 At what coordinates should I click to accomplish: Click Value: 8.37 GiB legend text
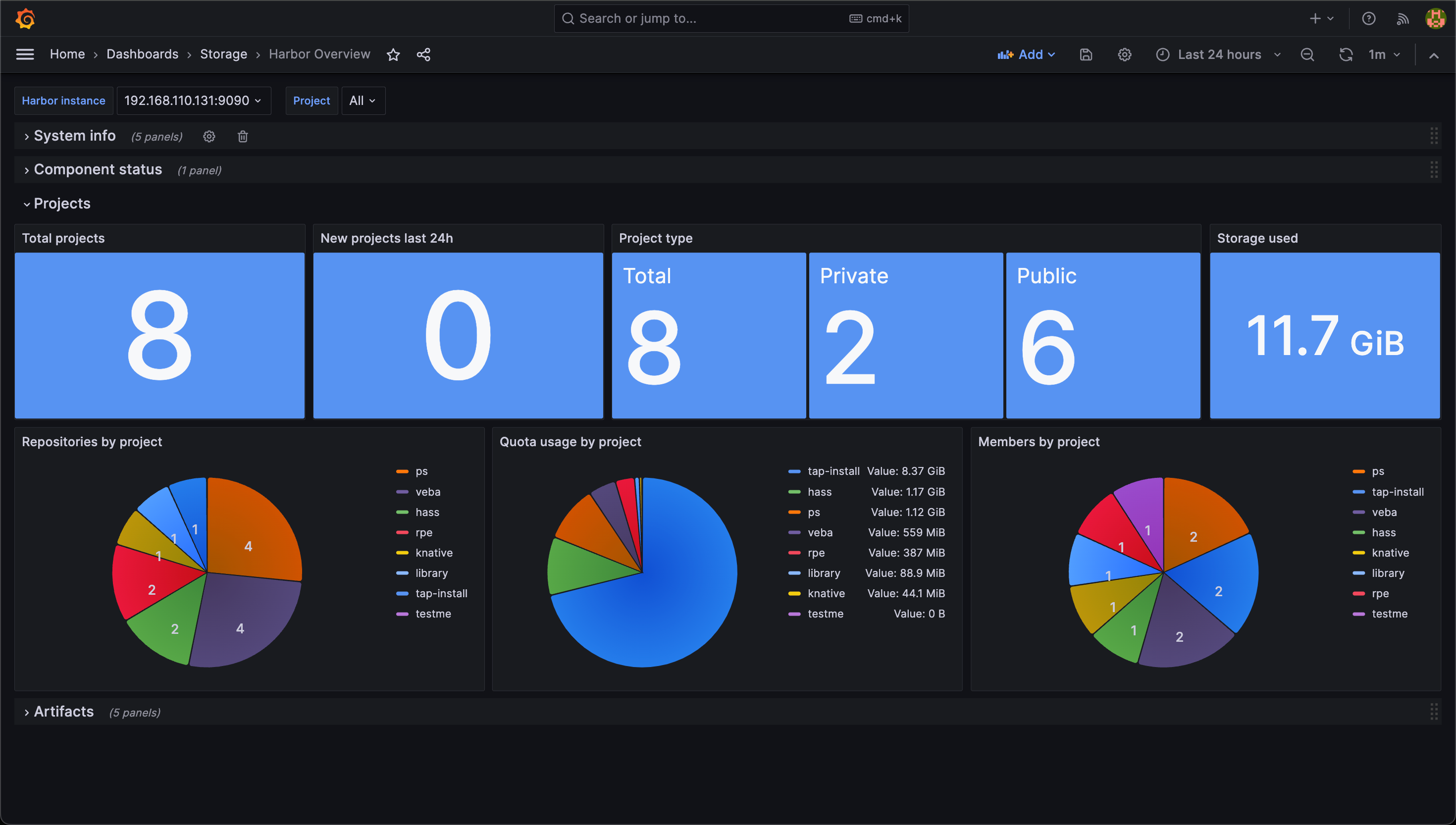[906, 471]
